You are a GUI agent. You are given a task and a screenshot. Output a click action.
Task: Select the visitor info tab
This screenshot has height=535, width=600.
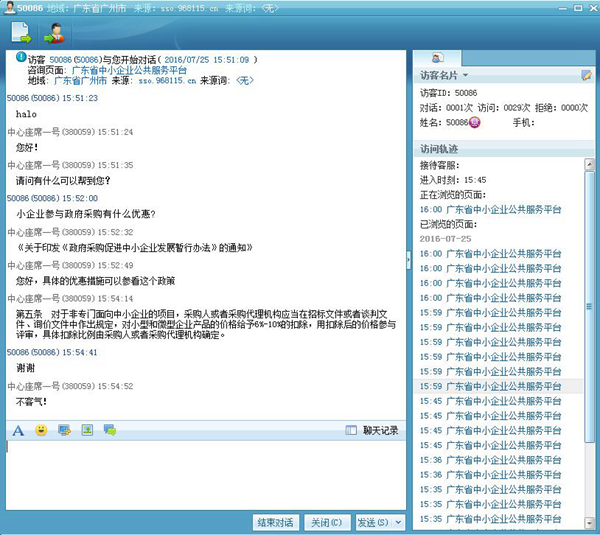[439, 58]
